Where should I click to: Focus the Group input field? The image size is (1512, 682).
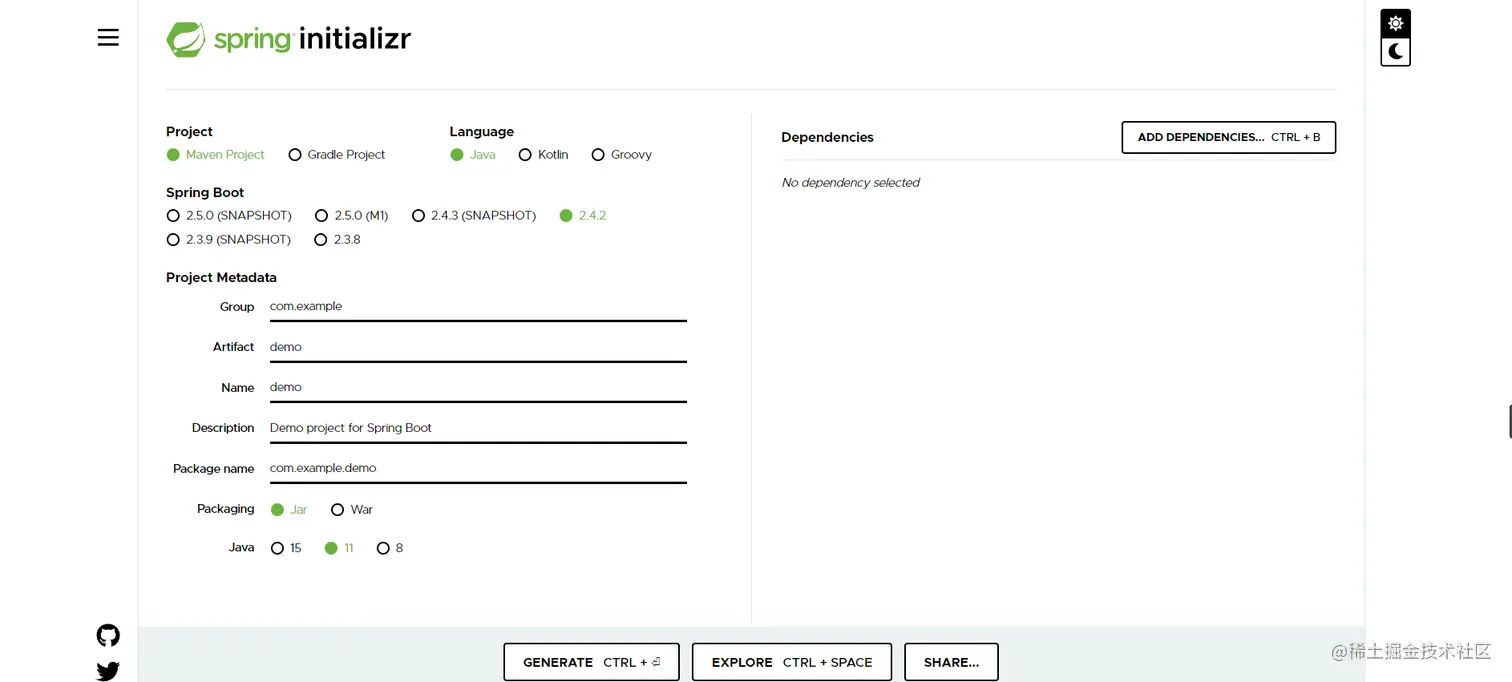[x=478, y=307]
